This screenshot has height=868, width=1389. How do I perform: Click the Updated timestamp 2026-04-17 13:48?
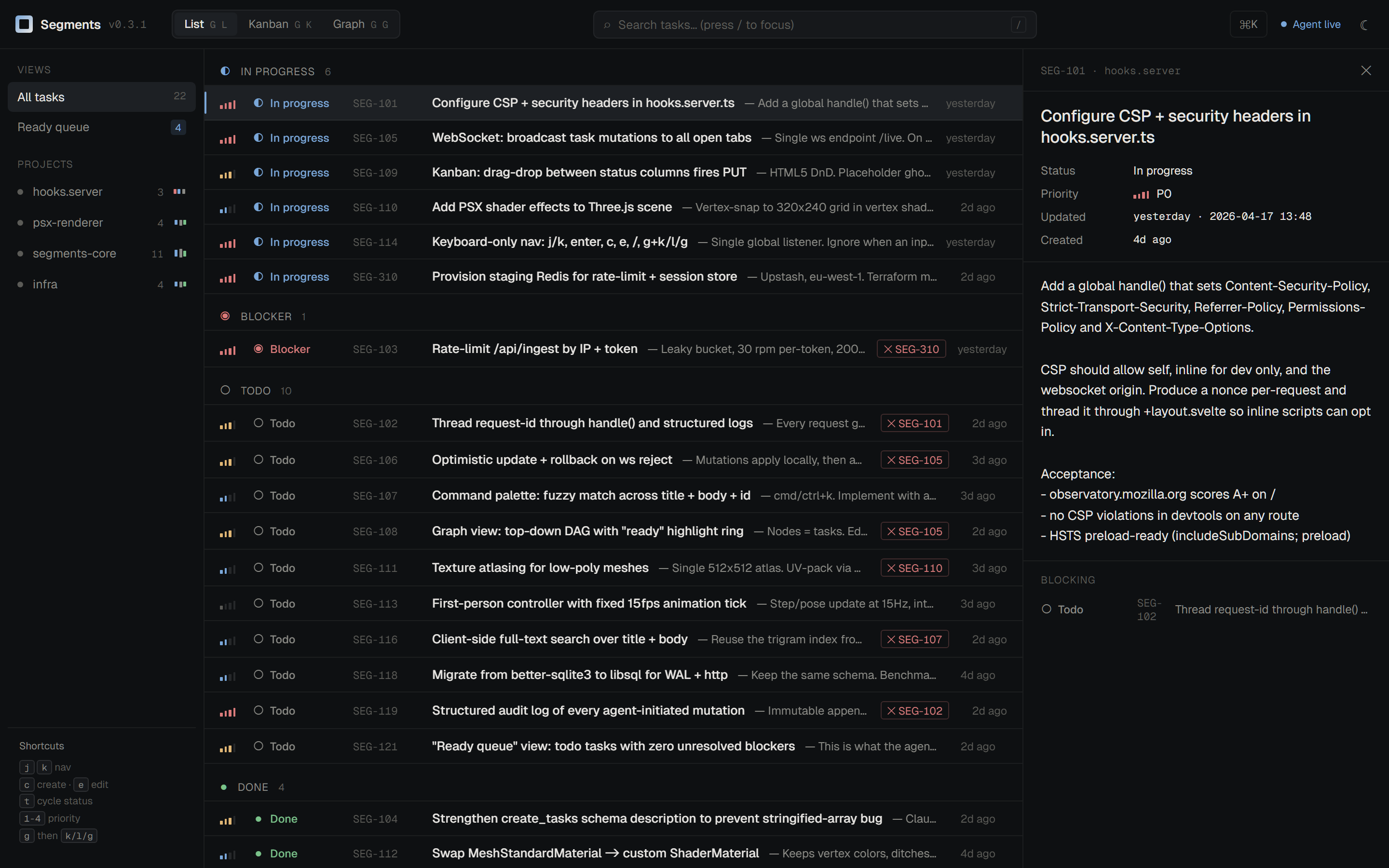pyautogui.click(x=1260, y=217)
